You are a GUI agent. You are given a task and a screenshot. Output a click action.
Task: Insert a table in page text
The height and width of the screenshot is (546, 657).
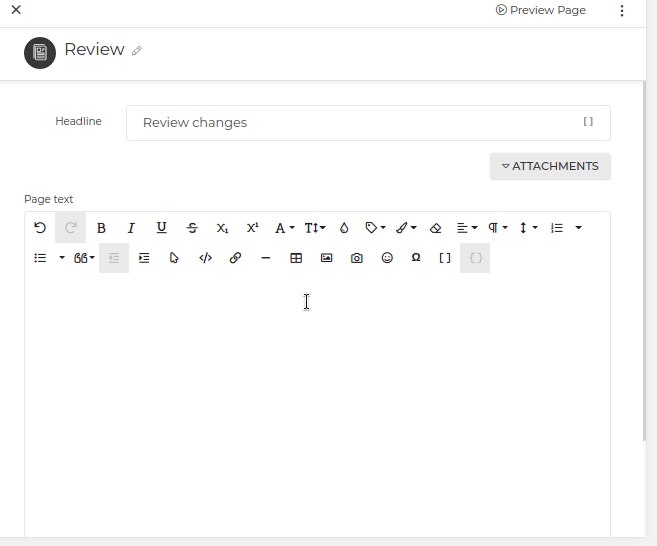(x=296, y=258)
